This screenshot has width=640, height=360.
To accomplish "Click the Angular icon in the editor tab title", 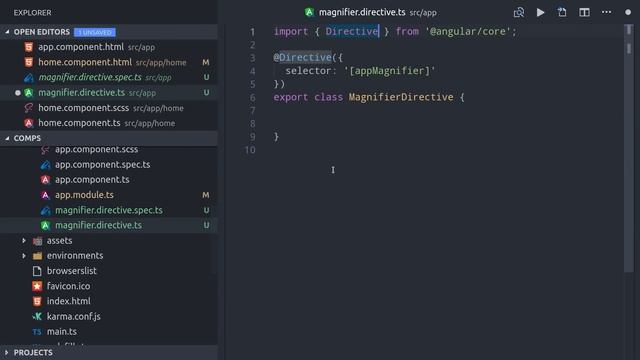I will coord(309,12).
